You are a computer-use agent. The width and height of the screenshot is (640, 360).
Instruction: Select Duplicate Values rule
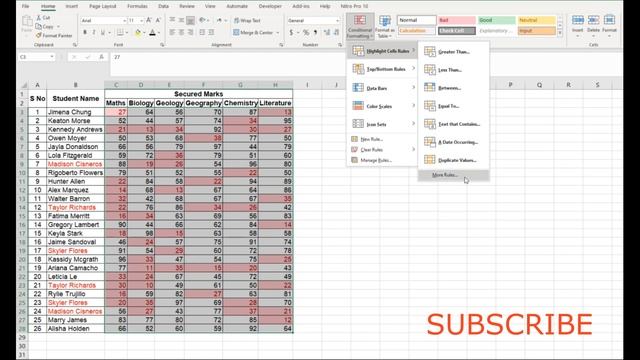453,160
